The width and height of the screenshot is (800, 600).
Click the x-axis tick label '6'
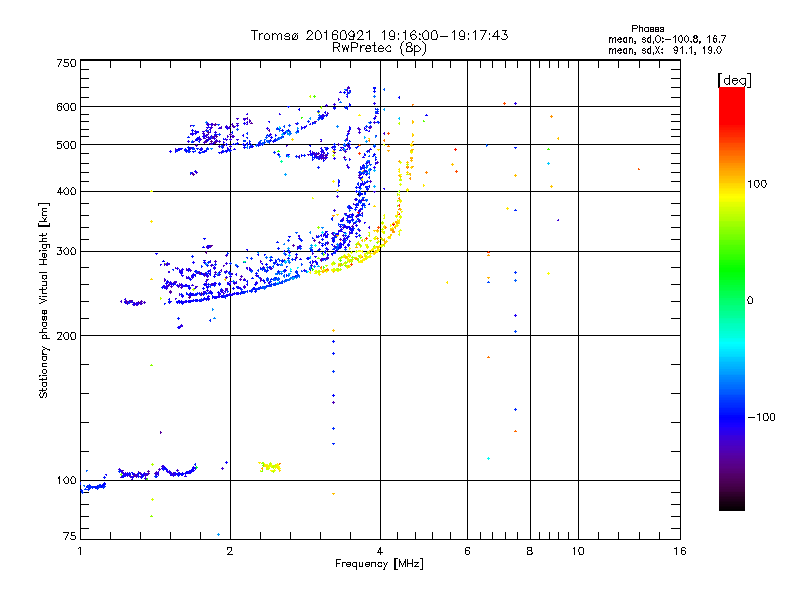467,551
